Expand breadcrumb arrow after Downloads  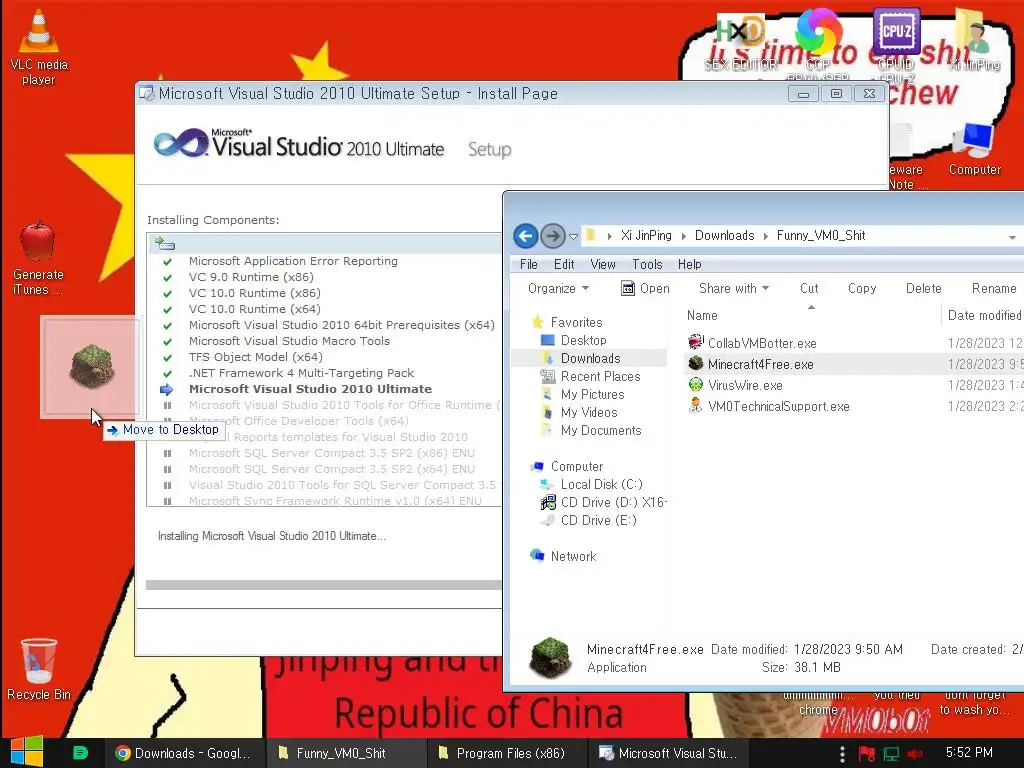[x=765, y=236]
